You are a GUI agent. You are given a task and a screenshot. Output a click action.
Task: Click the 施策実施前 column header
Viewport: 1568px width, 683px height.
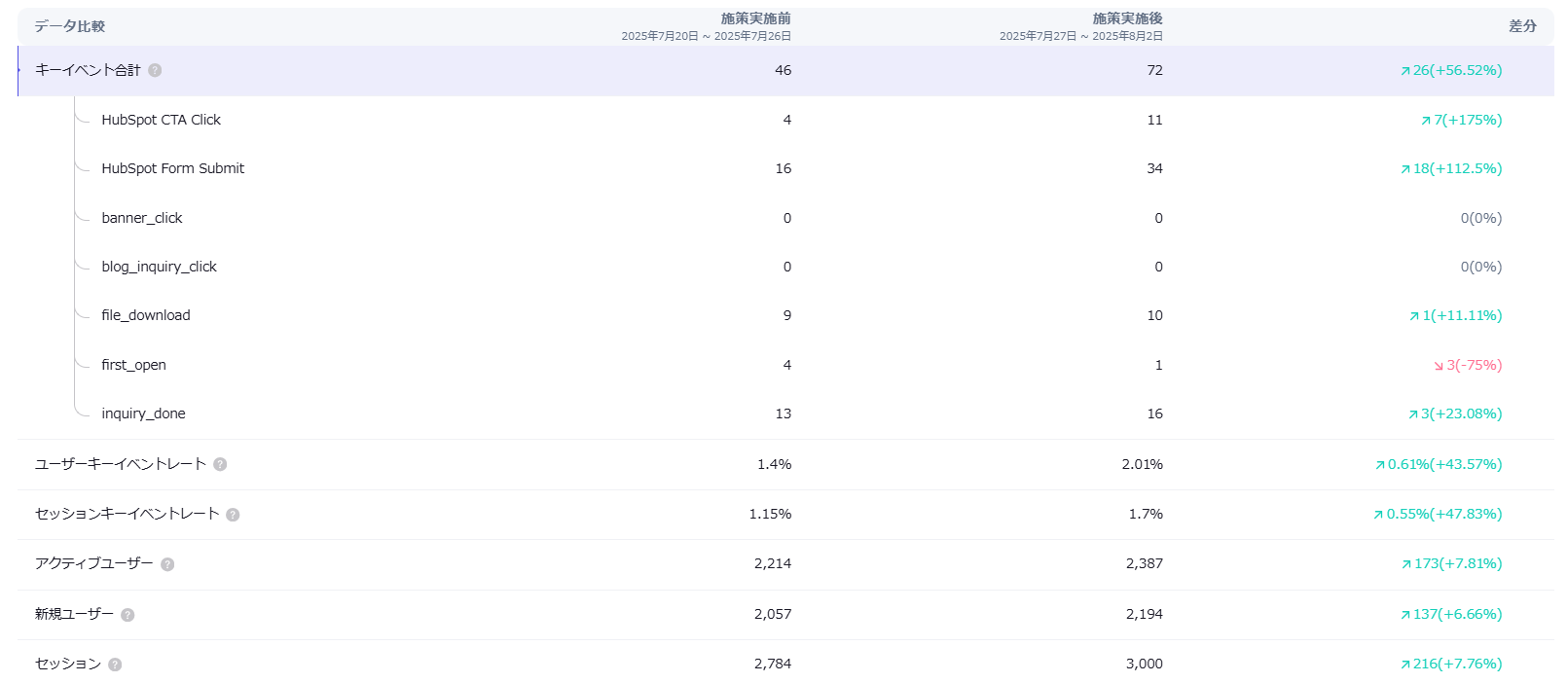pos(755,18)
